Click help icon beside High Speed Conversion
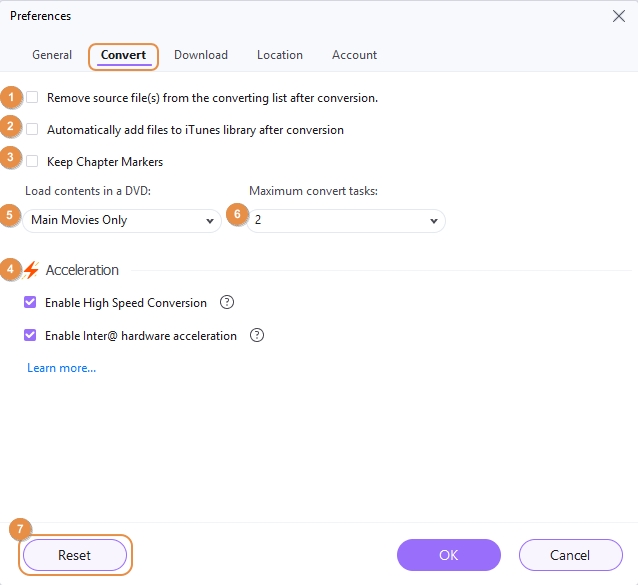Screen dimensions: 638x585 (227, 303)
